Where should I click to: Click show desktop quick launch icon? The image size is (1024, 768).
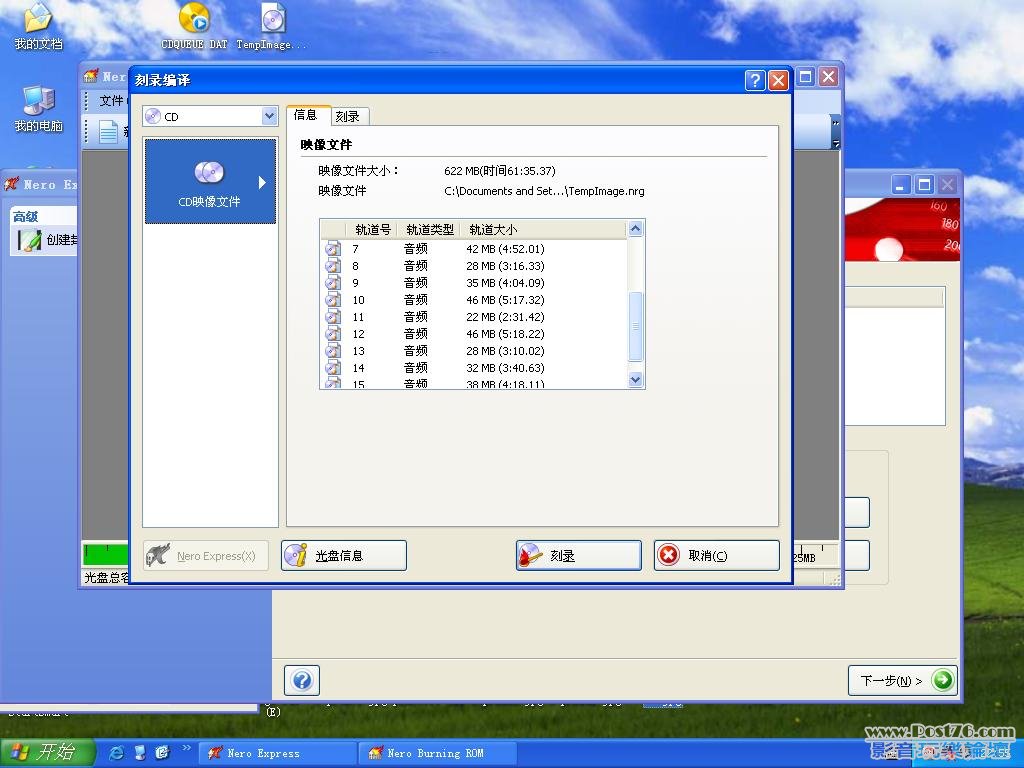140,753
